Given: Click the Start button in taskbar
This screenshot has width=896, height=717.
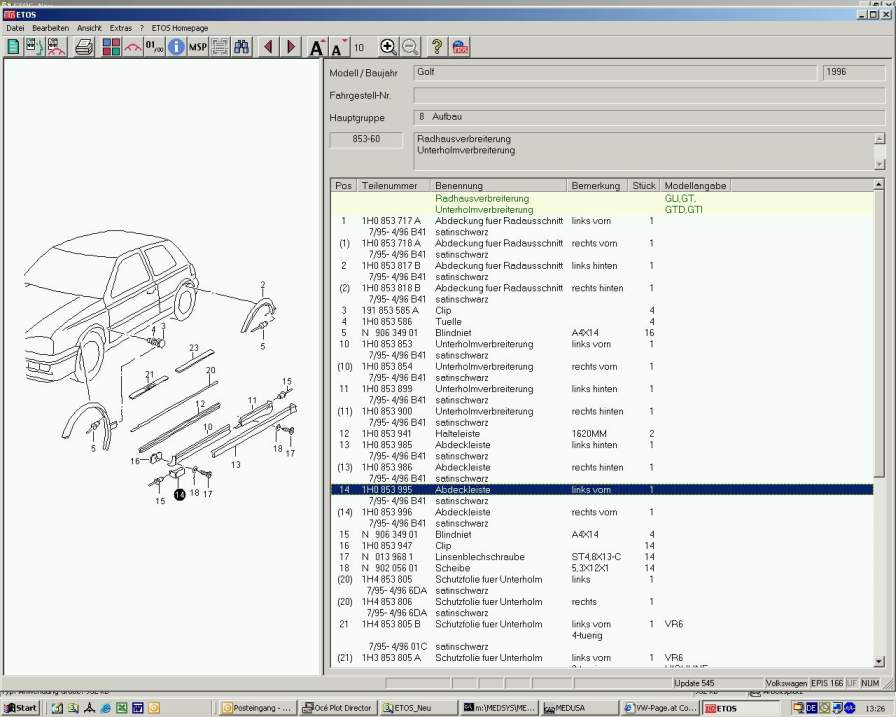Looking at the screenshot, I should pyautogui.click(x=21, y=708).
